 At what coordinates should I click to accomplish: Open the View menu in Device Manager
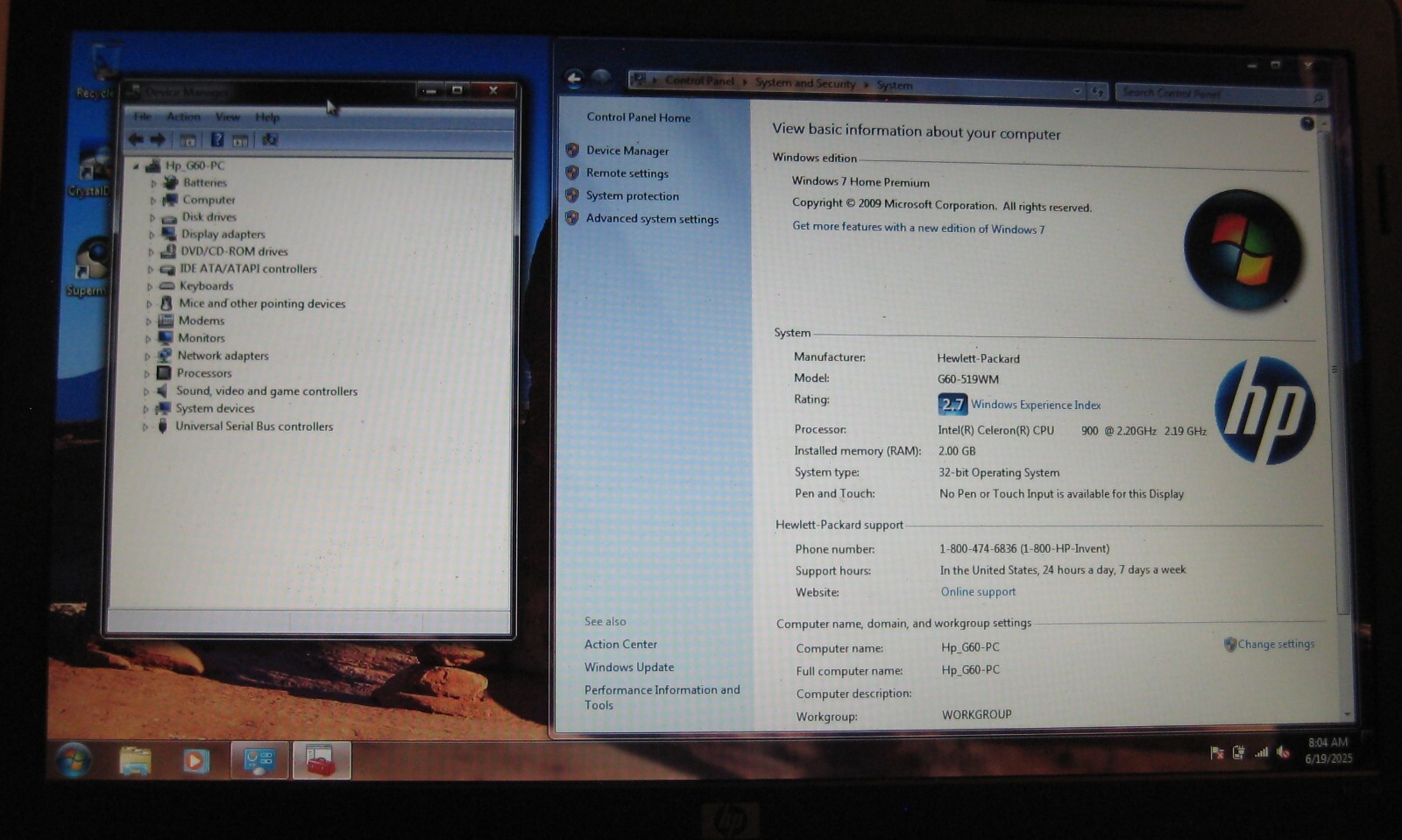click(228, 116)
